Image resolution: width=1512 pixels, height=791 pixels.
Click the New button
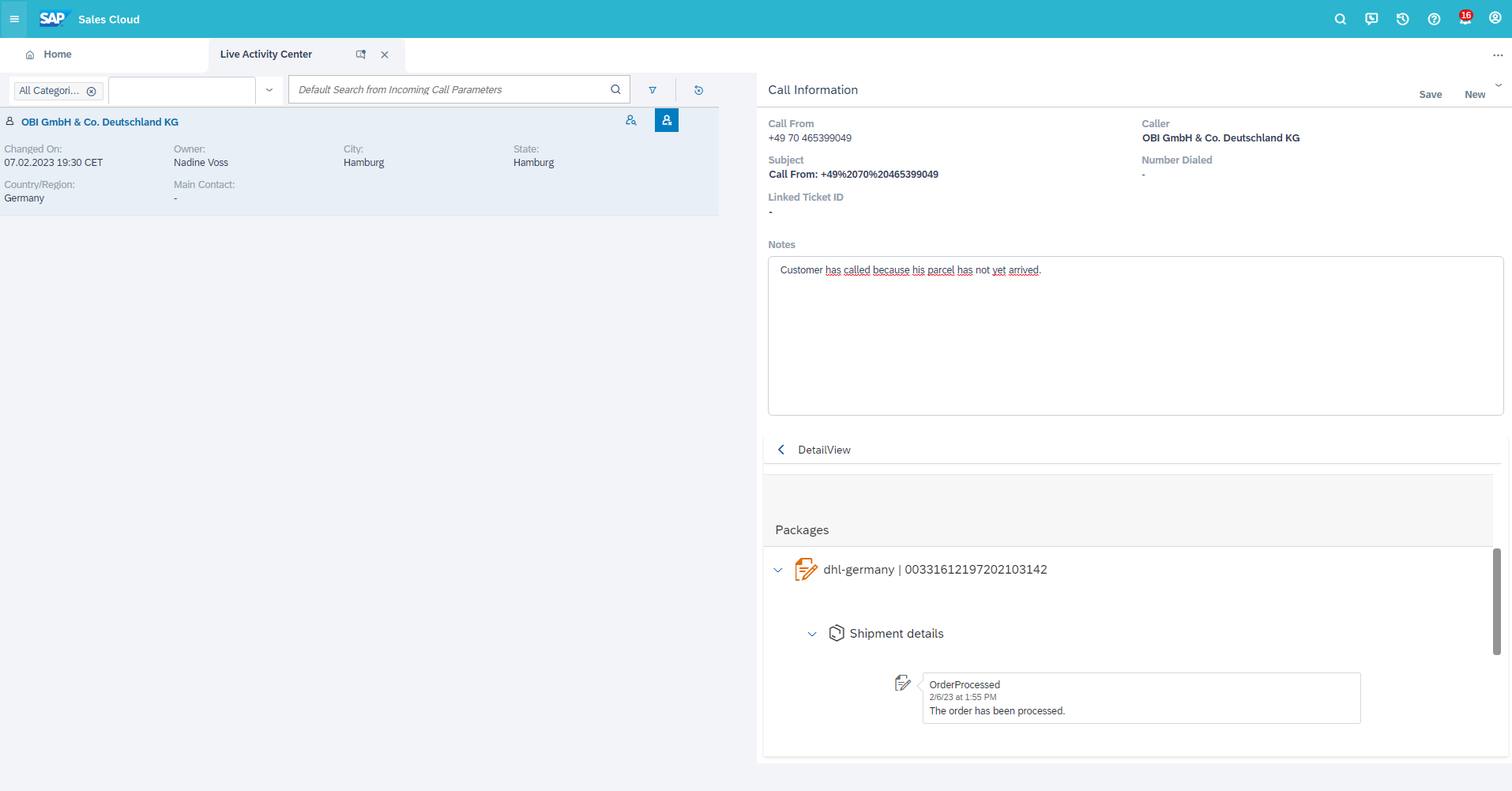(x=1475, y=94)
